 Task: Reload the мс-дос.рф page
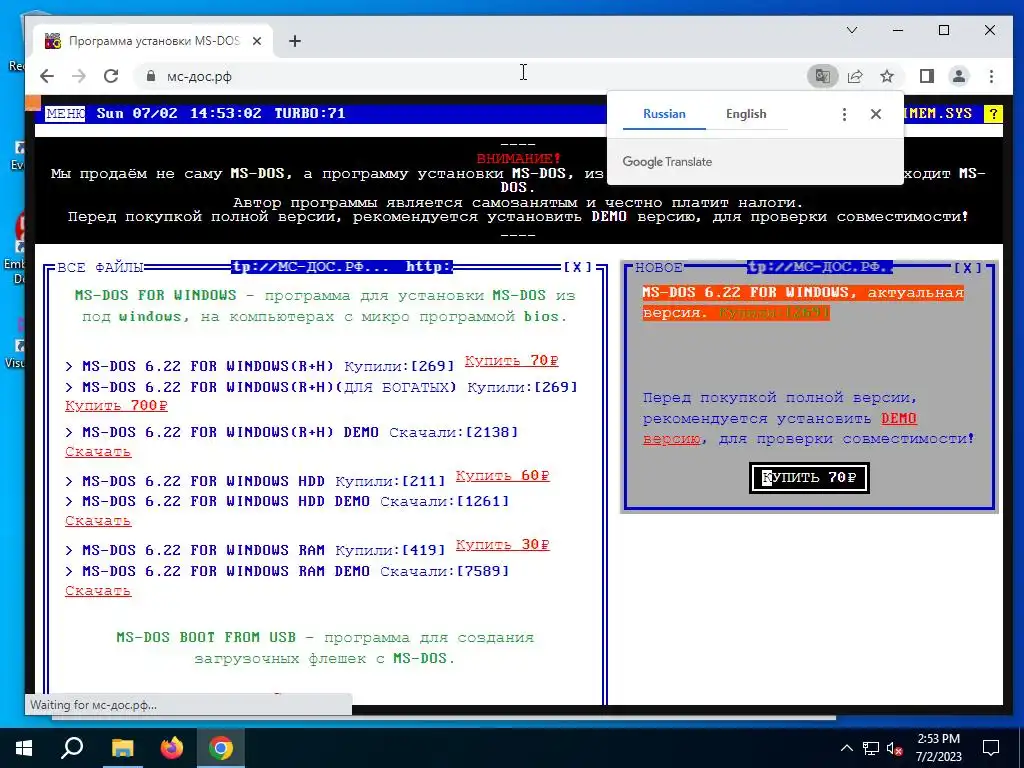tap(111, 76)
